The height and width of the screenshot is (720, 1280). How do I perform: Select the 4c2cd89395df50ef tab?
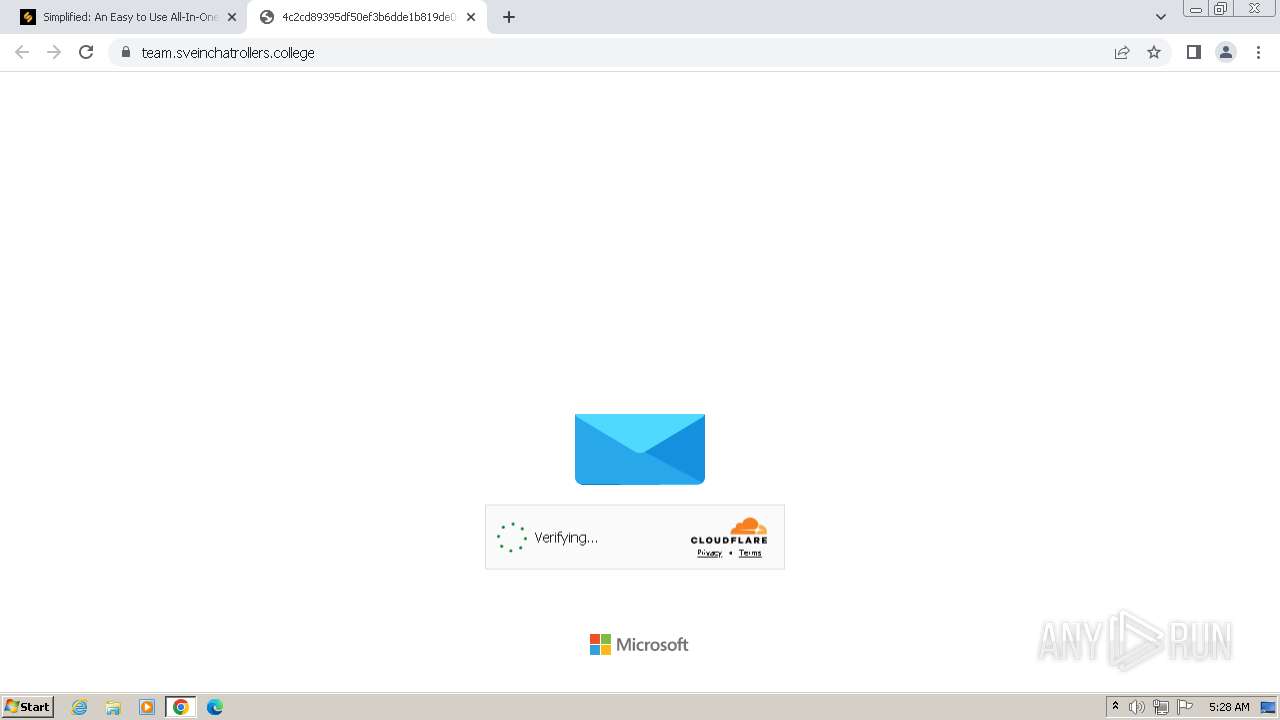367,17
